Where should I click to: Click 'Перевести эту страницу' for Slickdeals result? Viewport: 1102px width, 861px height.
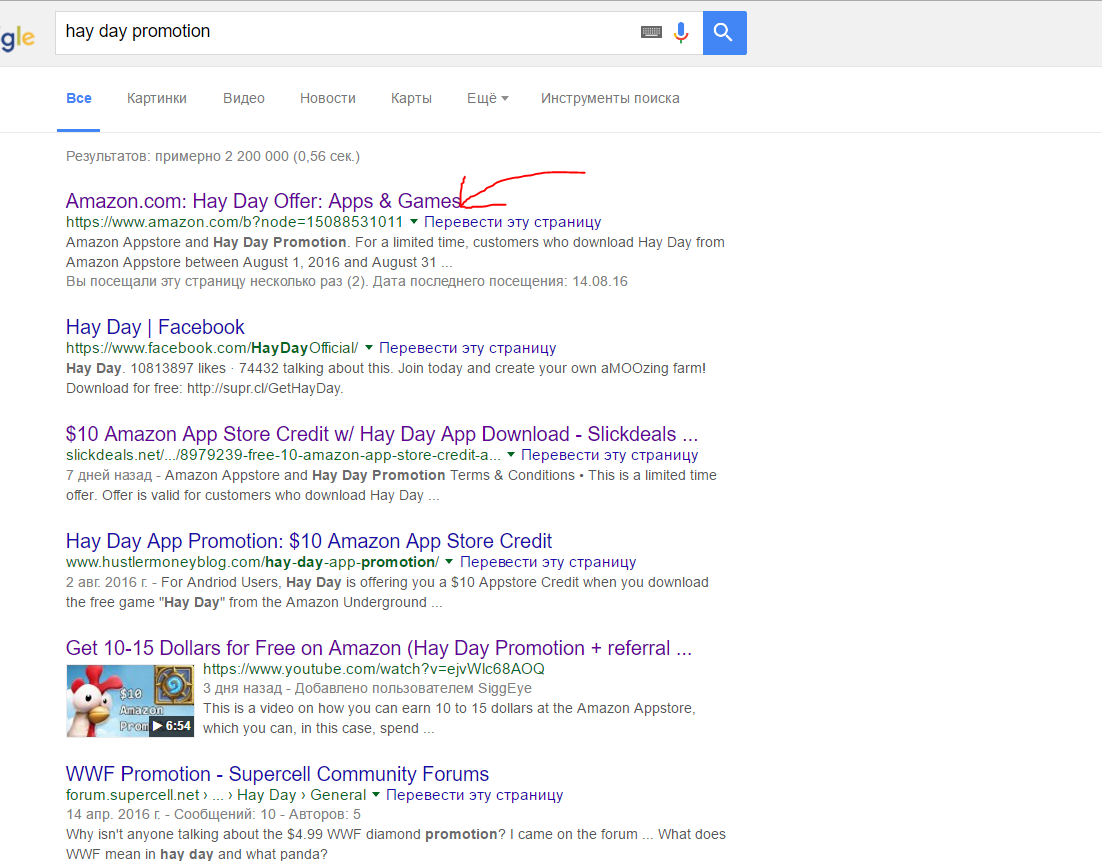tap(609, 455)
